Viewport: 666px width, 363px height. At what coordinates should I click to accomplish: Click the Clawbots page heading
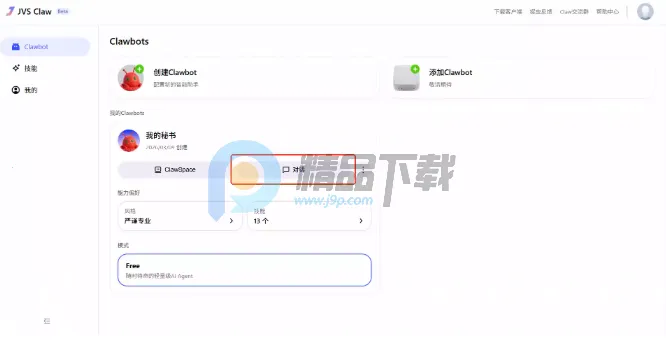pyautogui.click(x=129, y=42)
